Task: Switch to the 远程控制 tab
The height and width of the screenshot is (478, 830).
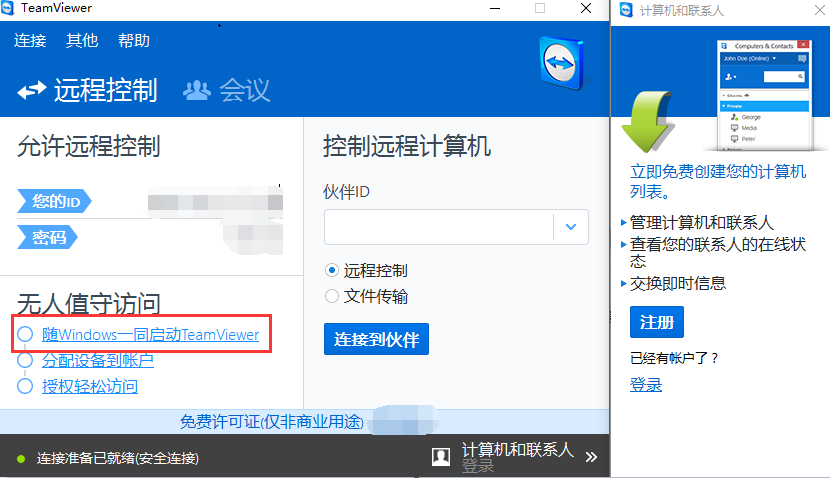Action: click(x=87, y=90)
